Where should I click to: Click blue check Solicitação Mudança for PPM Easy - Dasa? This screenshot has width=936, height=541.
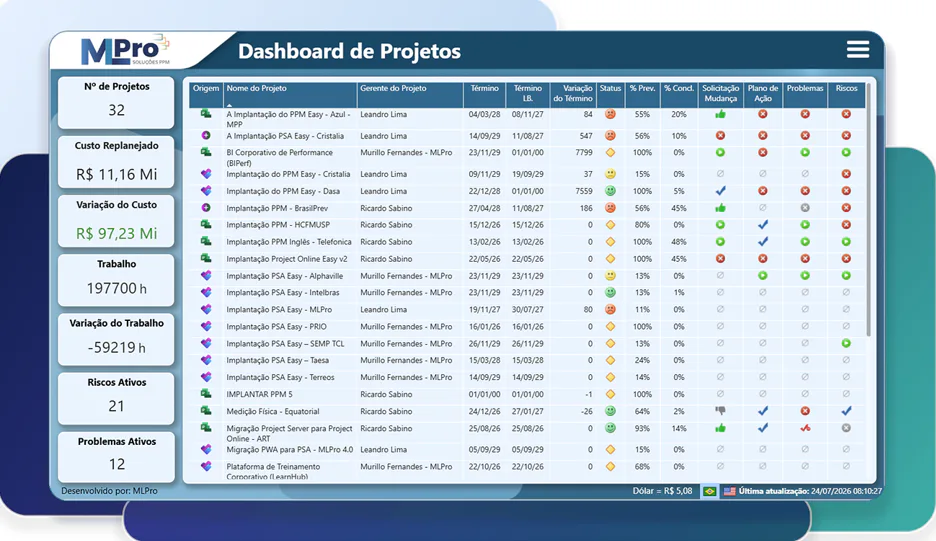click(x=721, y=191)
